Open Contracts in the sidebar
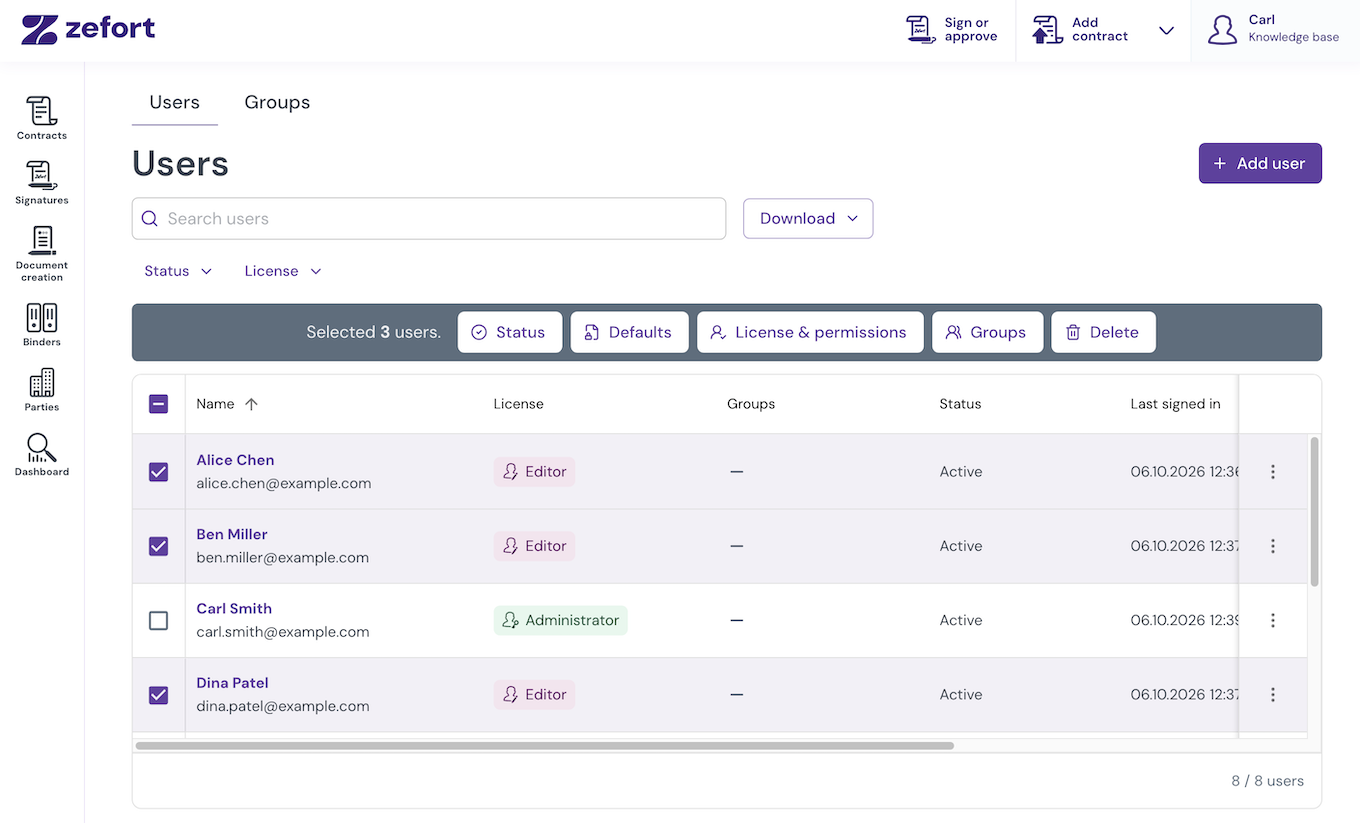Viewport: 1360px width, 823px height. (42, 118)
